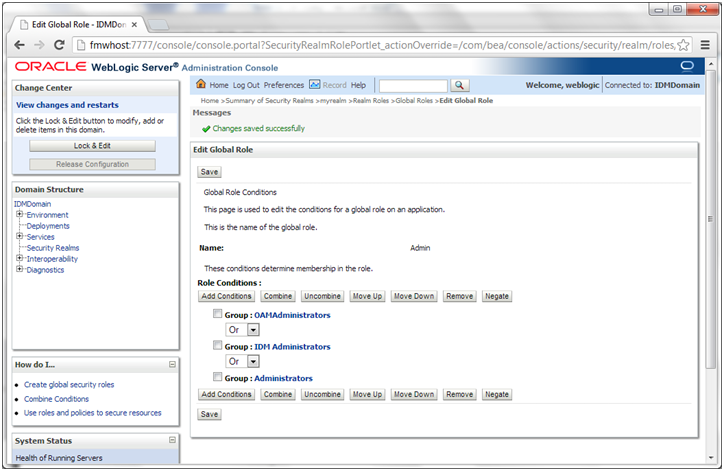The image size is (724, 471).
Task: Select IDMDomain root tree node
Action: (x=32, y=204)
